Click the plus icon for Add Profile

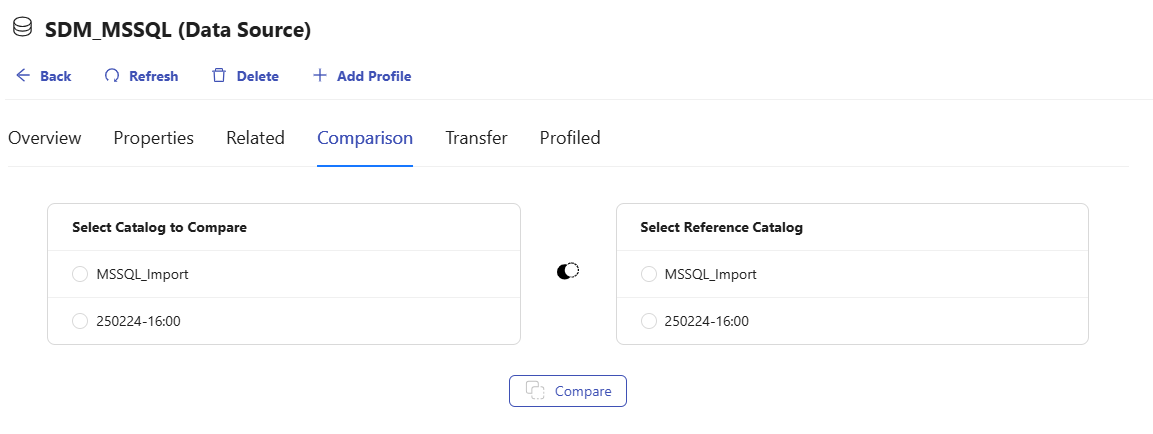320,76
